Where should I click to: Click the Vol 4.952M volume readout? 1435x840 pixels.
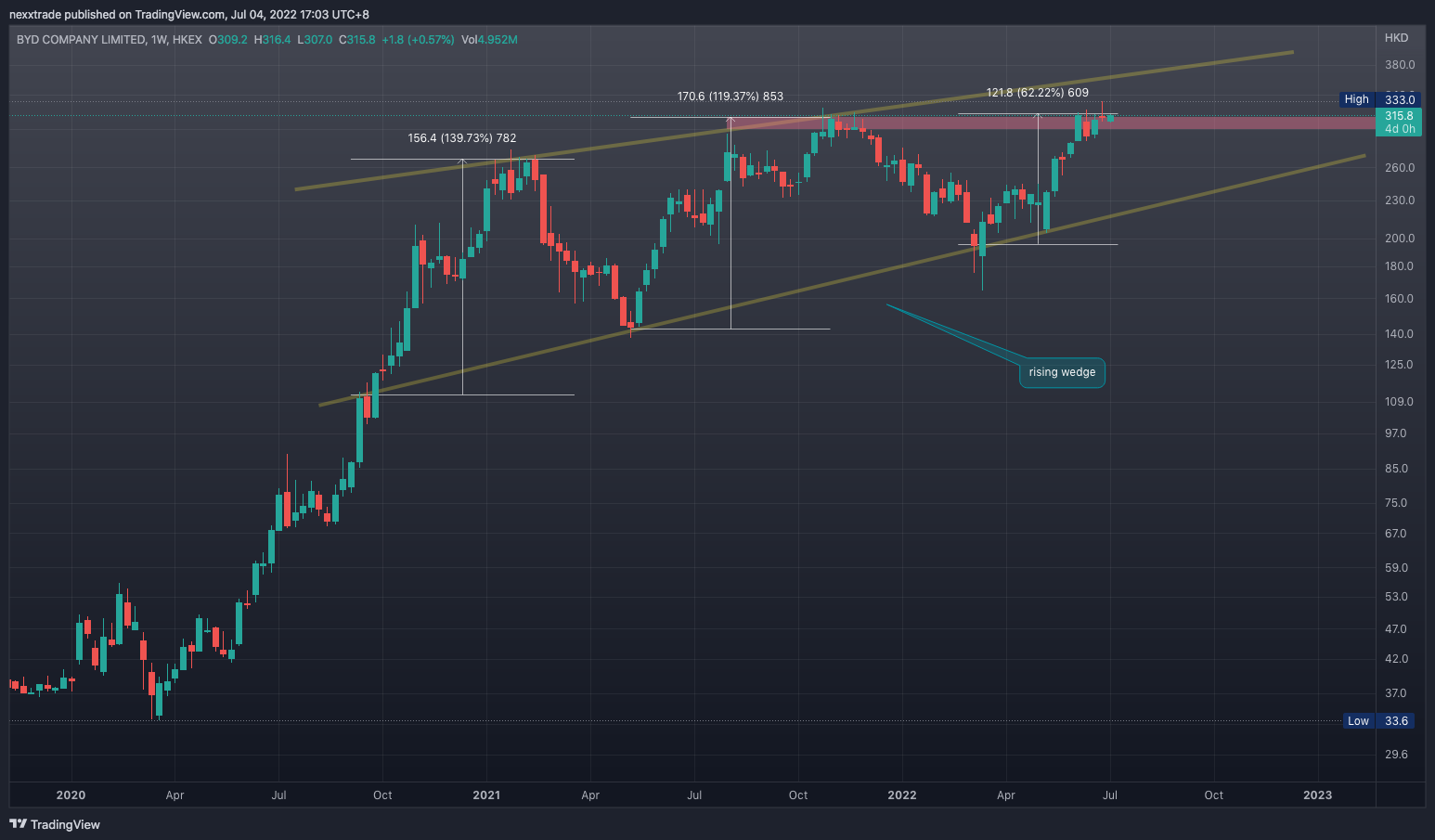point(489,40)
